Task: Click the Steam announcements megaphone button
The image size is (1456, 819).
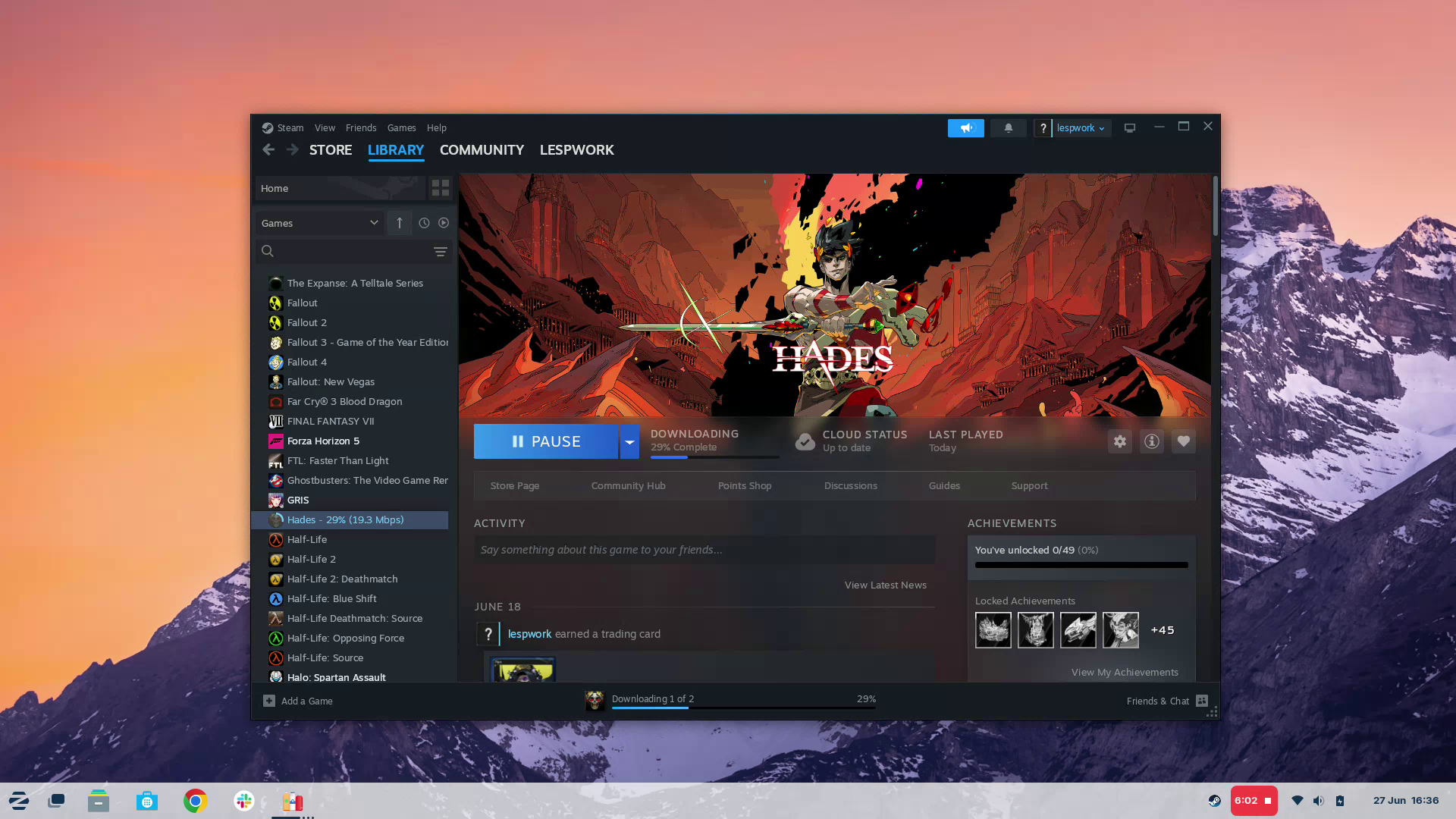Action: pos(965,128)
